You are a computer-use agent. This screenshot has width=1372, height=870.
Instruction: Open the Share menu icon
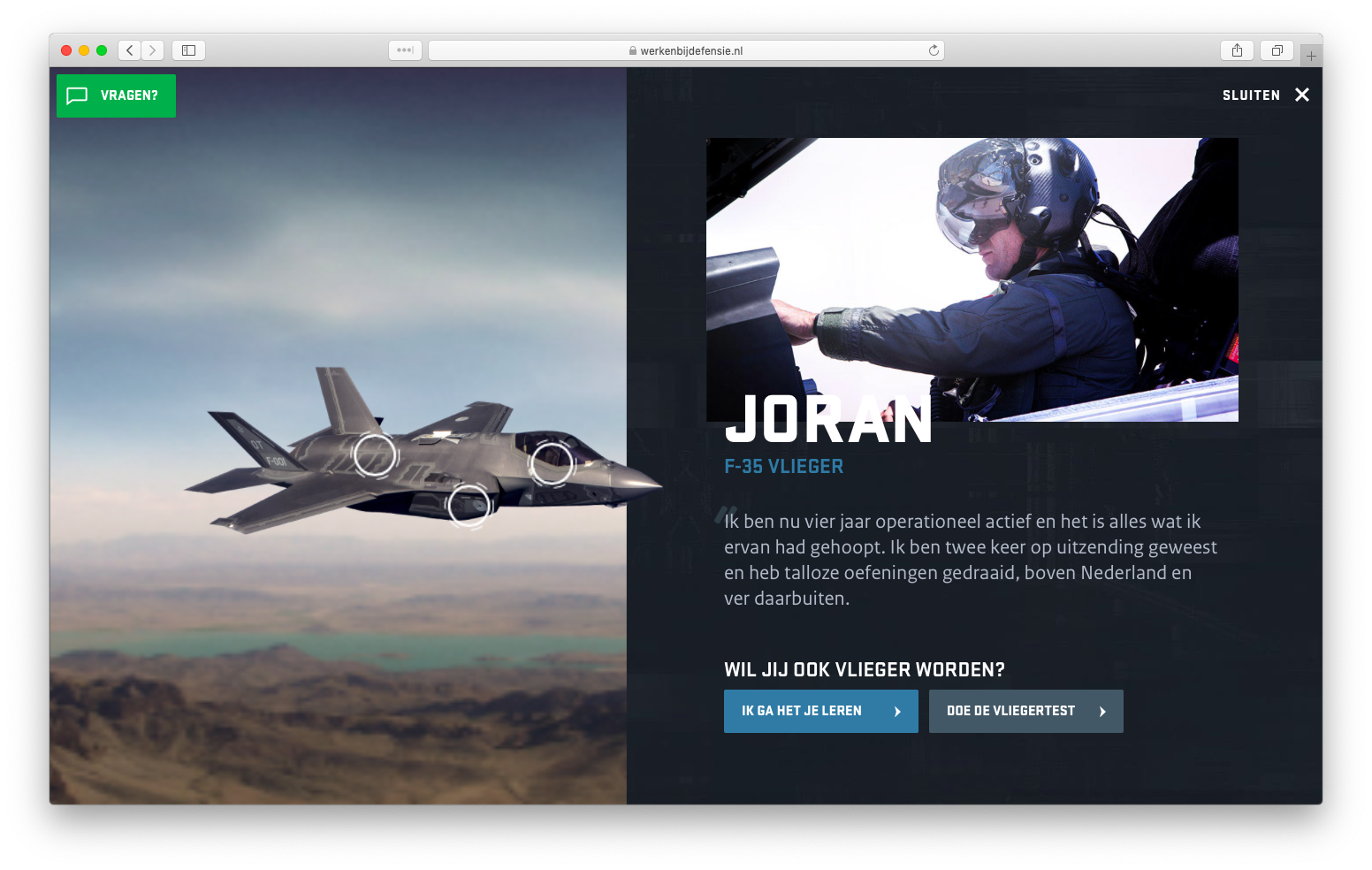[1237, 50]
